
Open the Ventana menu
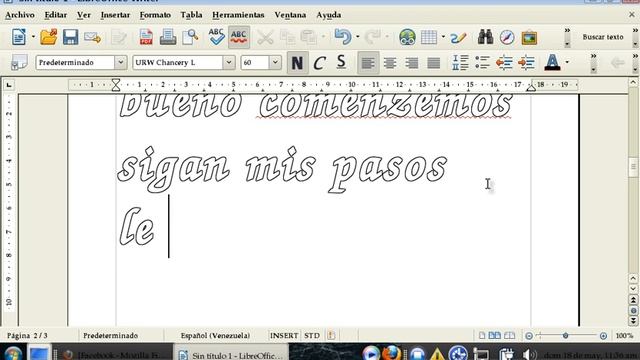pos(290,15)
